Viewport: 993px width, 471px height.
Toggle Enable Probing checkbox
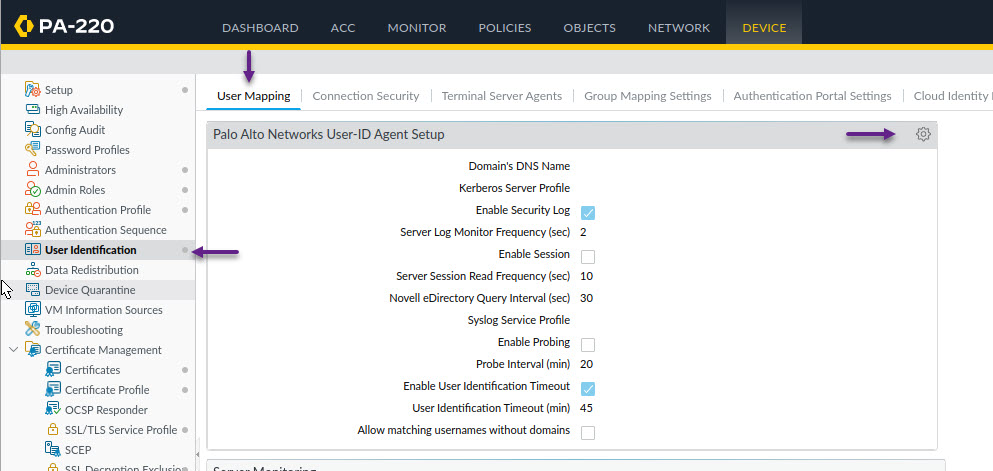point(588,344)
